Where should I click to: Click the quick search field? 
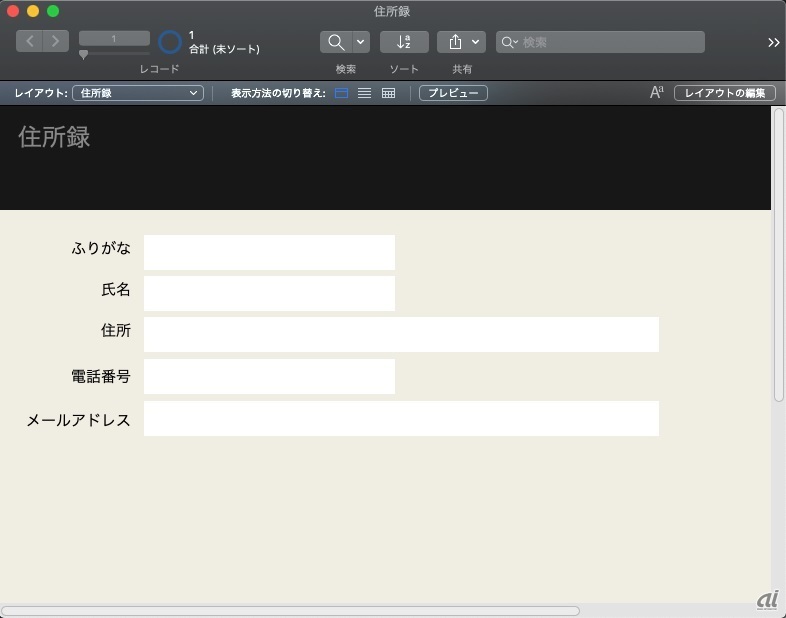[600, 42]
